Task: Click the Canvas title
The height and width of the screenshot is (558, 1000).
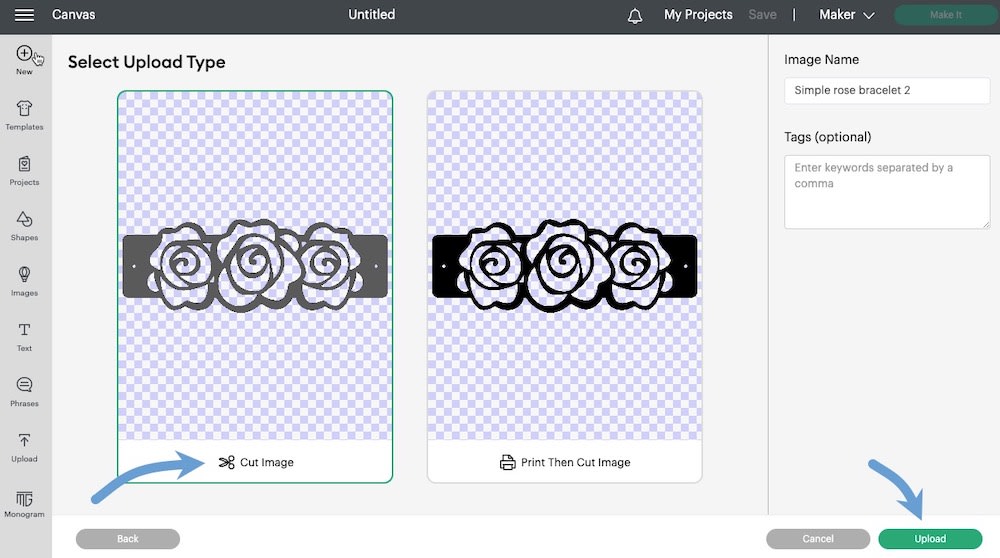Action: point(73,15)
